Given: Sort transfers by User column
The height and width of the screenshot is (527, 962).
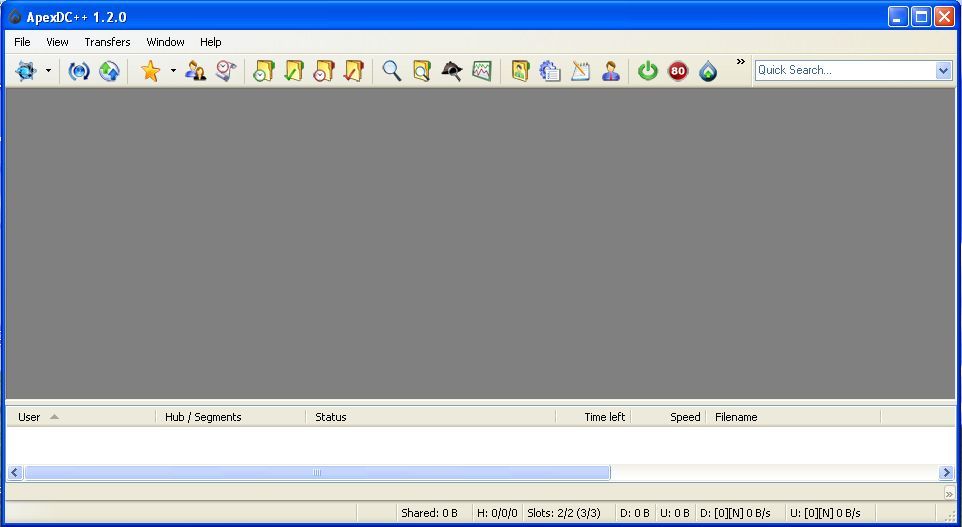Looking at the screenshot, I should (80, 417).
